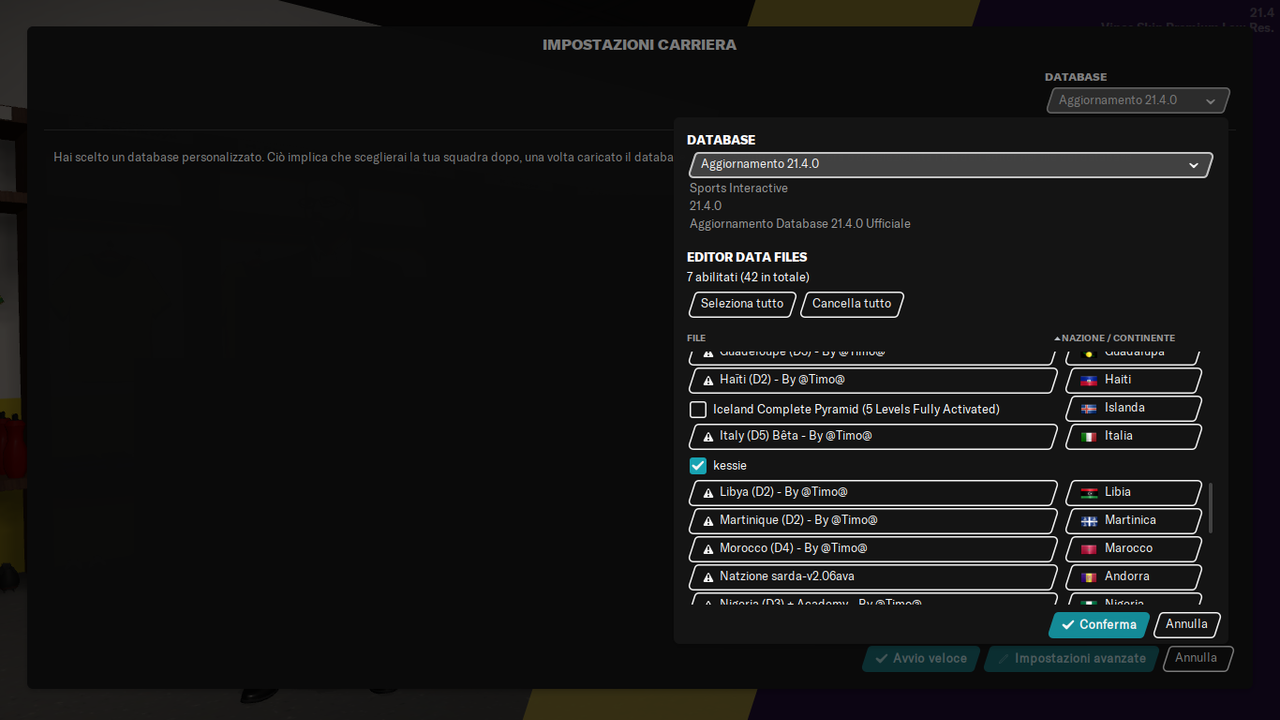
Task: Click the warning icon beside Haiti (D2) file
Action: (x=708, y=379)
